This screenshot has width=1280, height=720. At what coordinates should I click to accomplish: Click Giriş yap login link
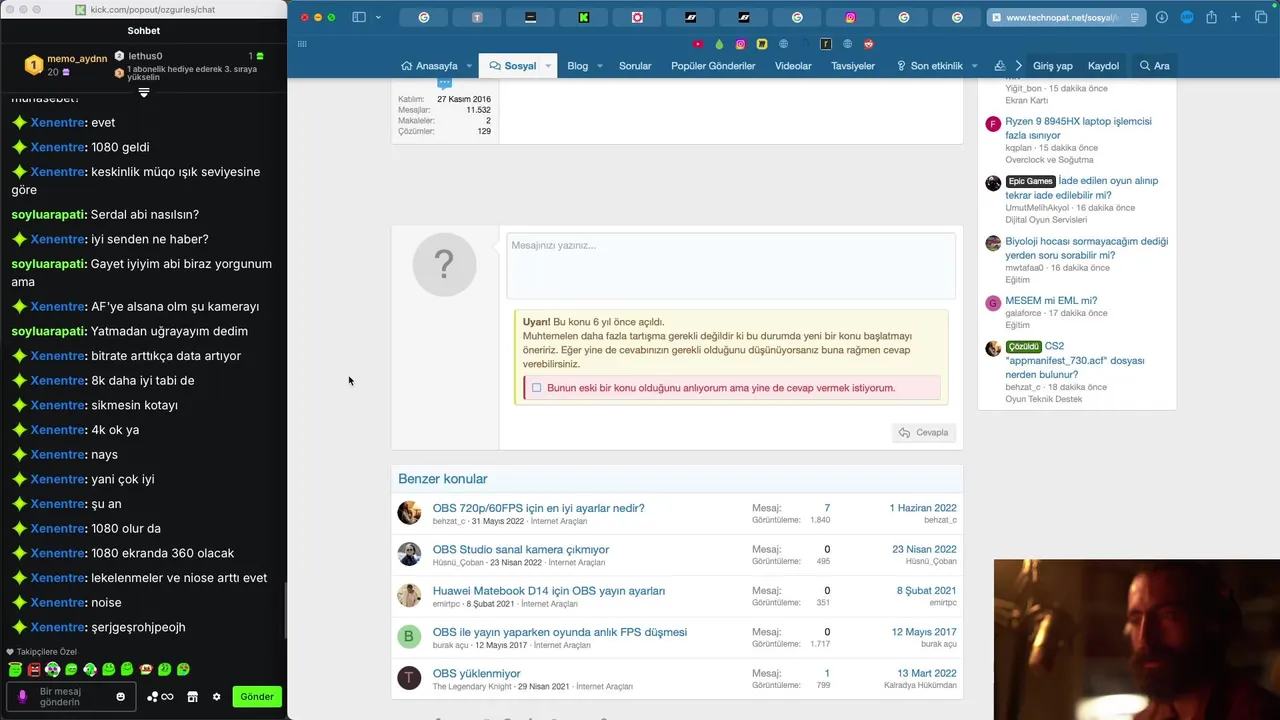[1053, 66]
